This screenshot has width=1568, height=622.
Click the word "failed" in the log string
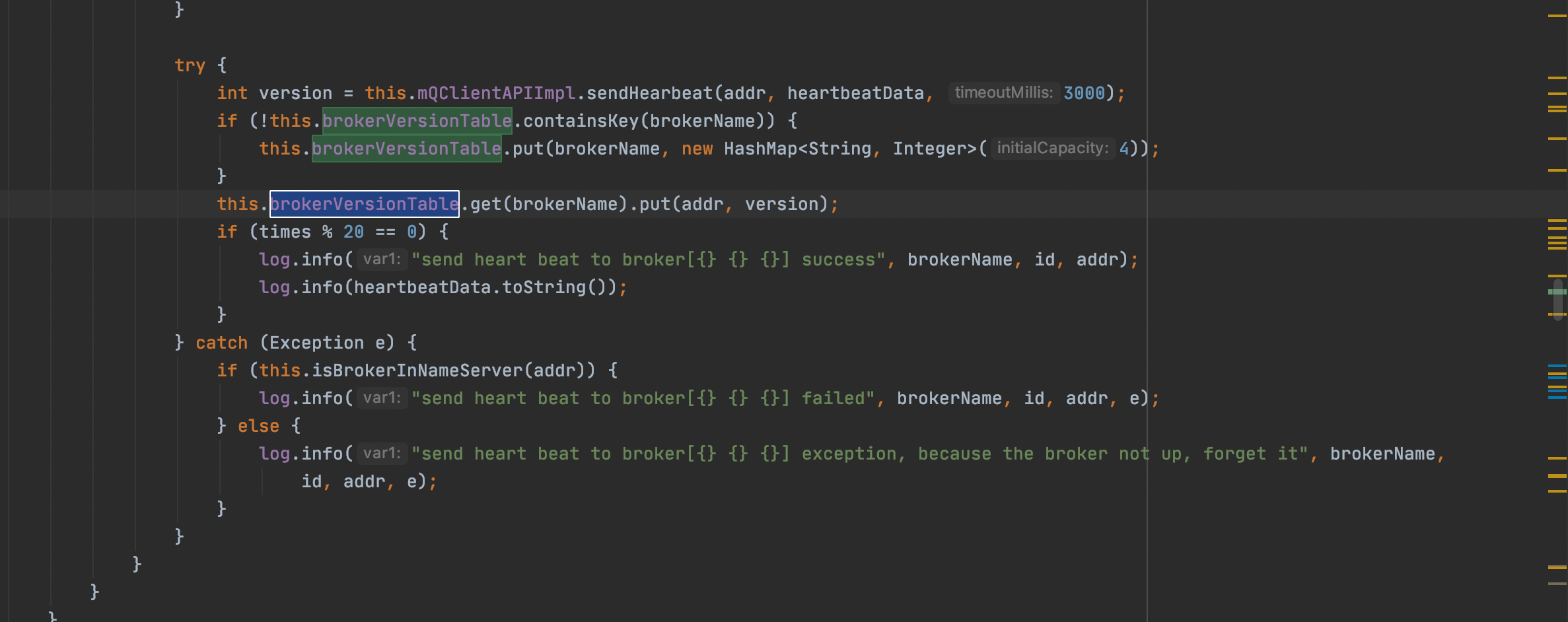(834, 398)
